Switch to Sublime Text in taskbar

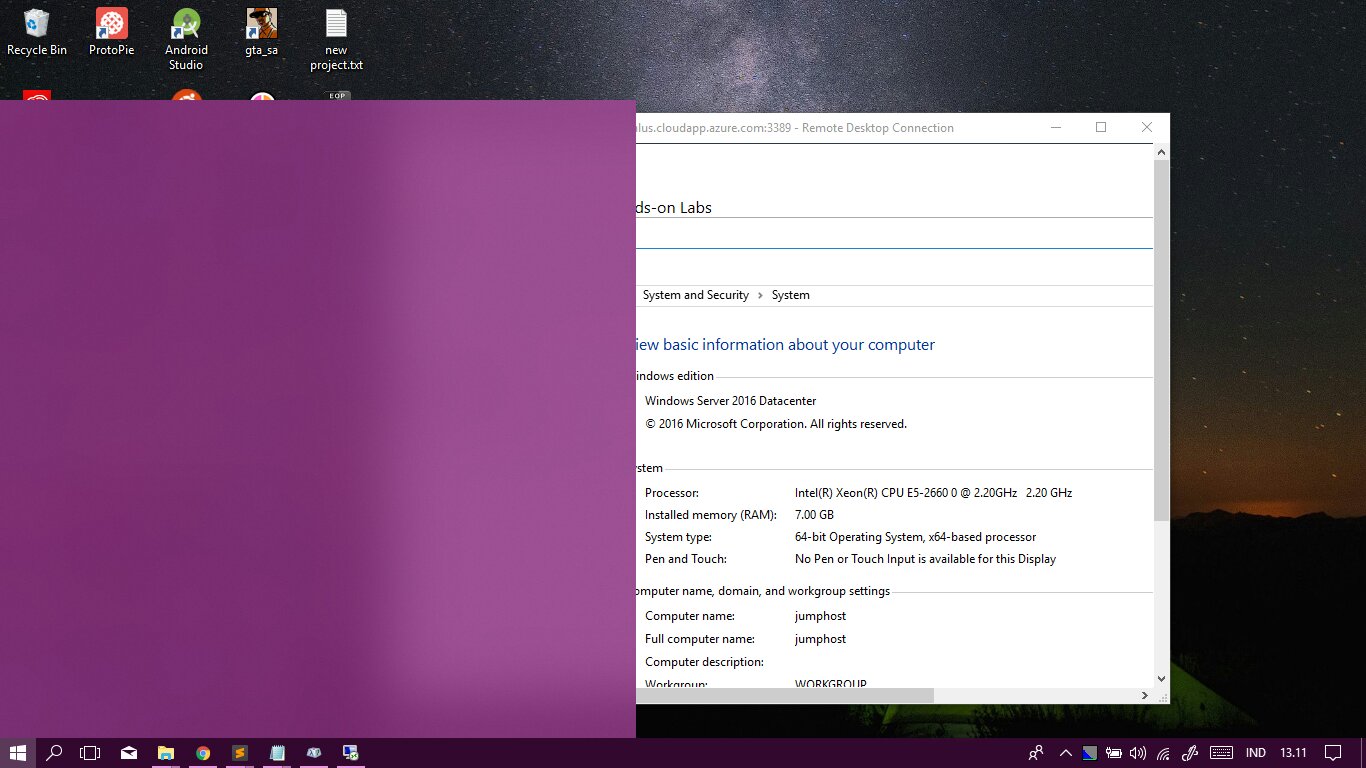[240, 753]
